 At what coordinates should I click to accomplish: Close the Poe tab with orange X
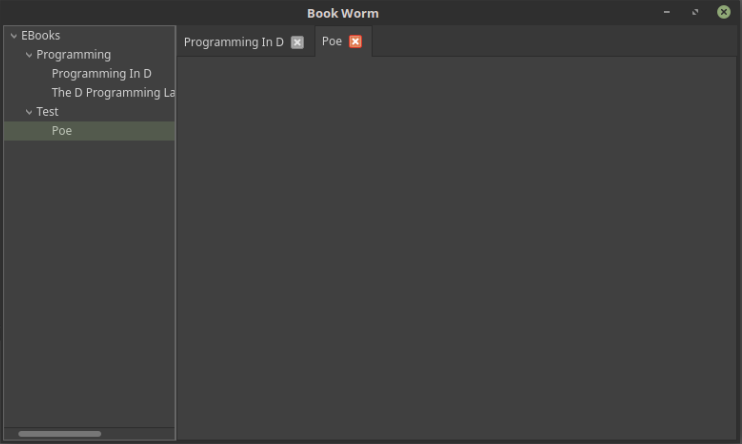click(x=355, y=42)
